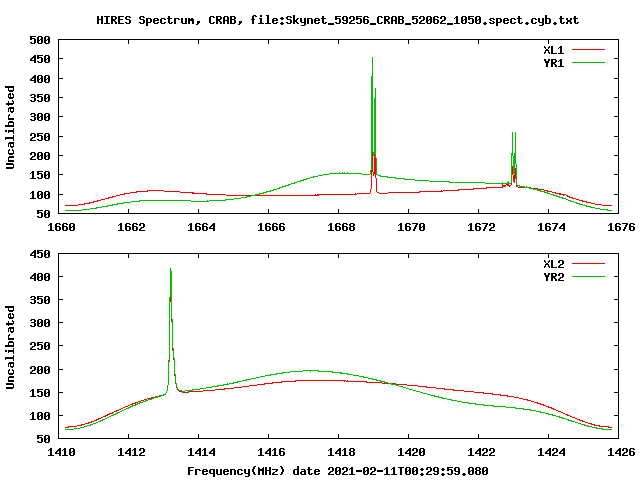
Task: Click the YR1 legend label
Action: pos(553,63)
